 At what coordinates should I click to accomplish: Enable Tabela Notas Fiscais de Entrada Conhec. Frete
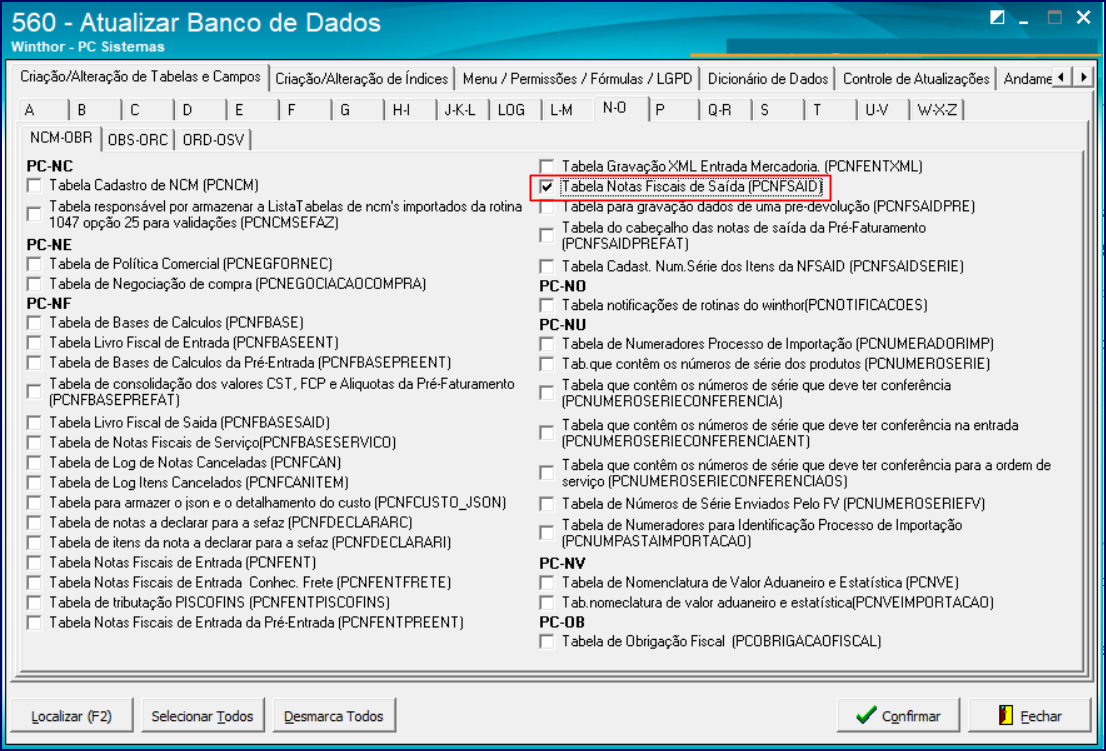(34, 582)
